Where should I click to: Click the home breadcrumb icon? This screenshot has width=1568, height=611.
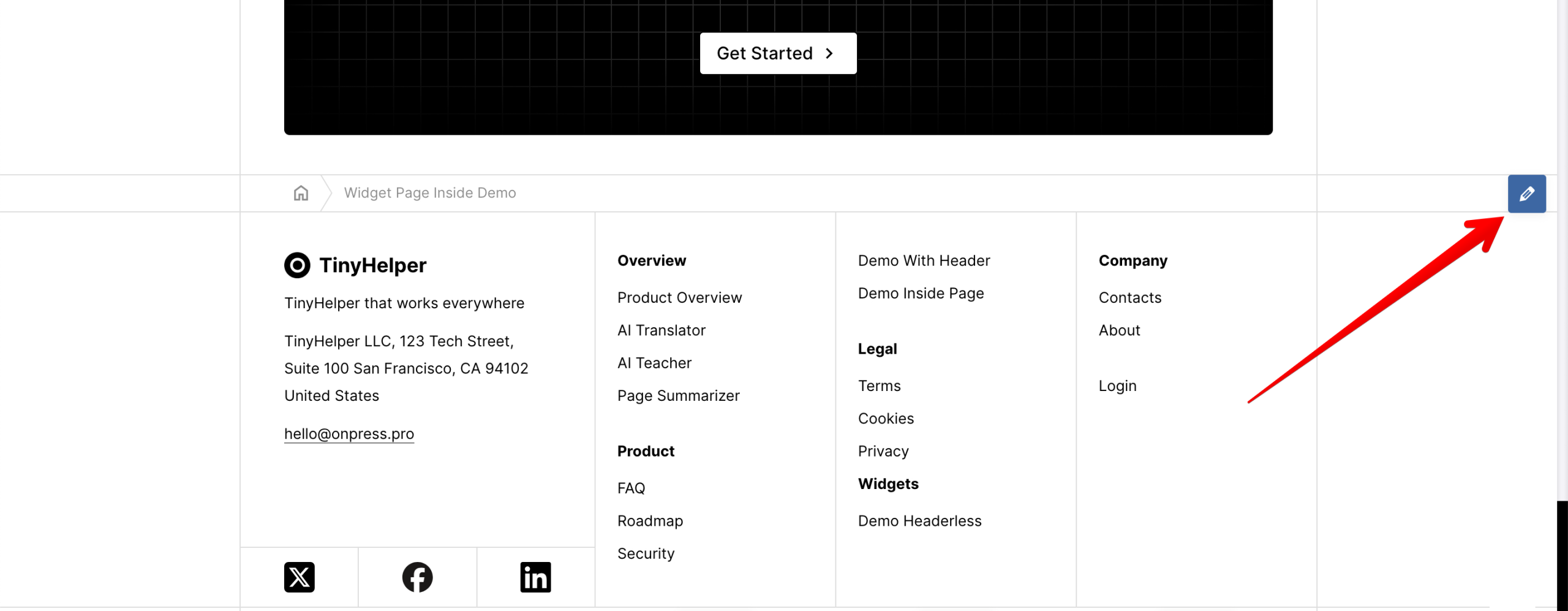coord(301,194)
